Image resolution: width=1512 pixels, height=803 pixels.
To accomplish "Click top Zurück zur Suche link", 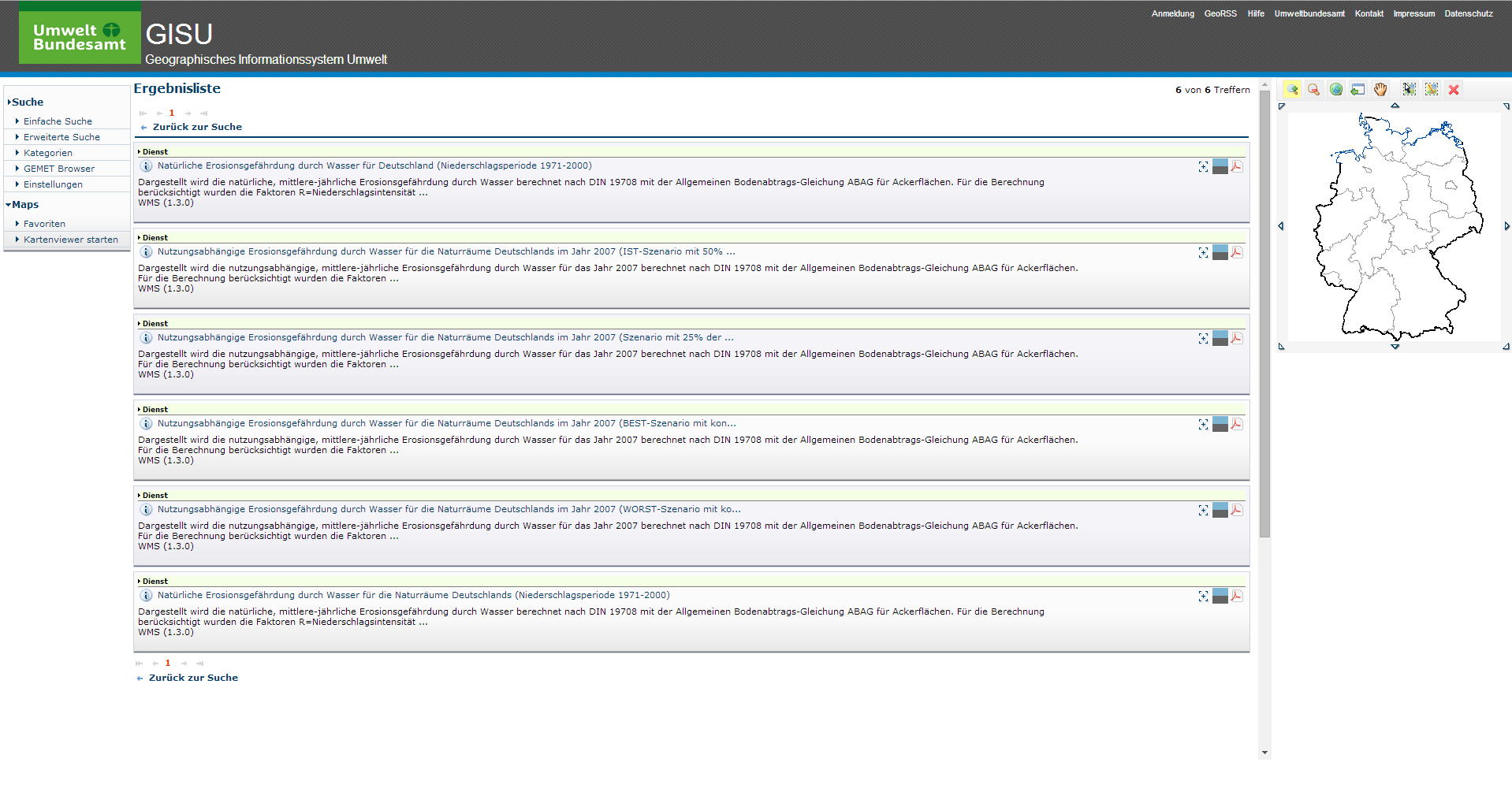I will pyautogui.click(x=197, y=127).
